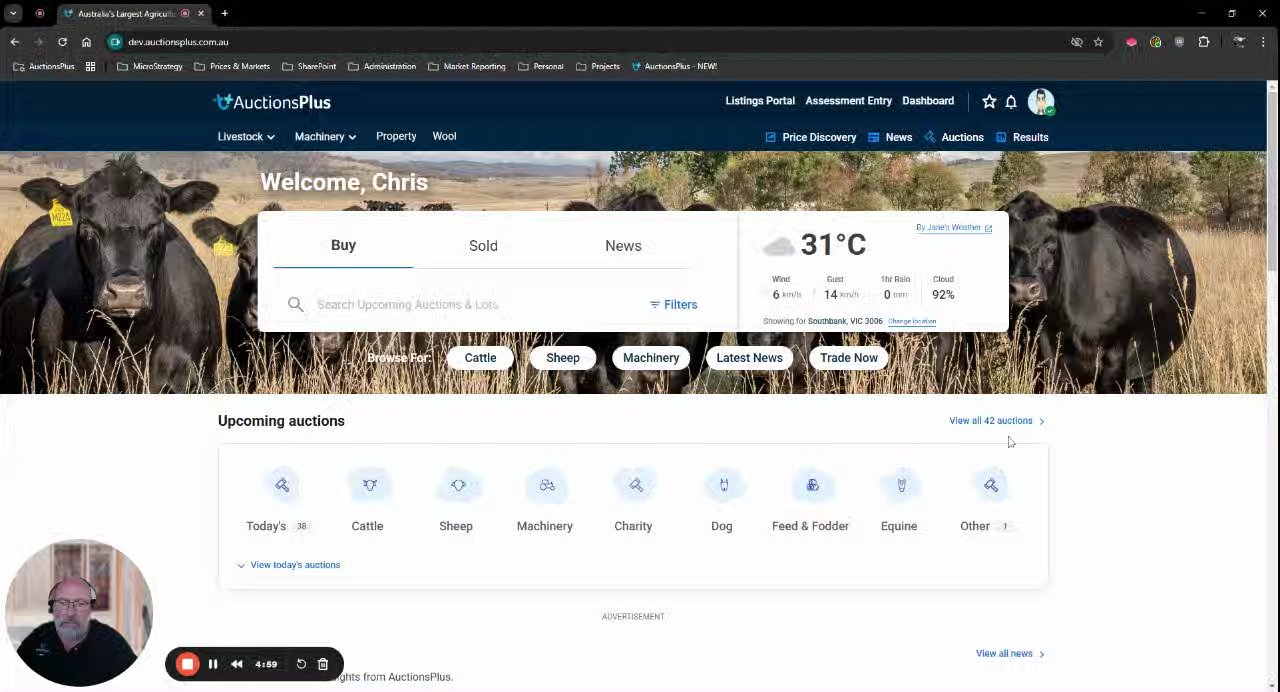
Task: Open the Auctions menu item
Action: point(953,137)
